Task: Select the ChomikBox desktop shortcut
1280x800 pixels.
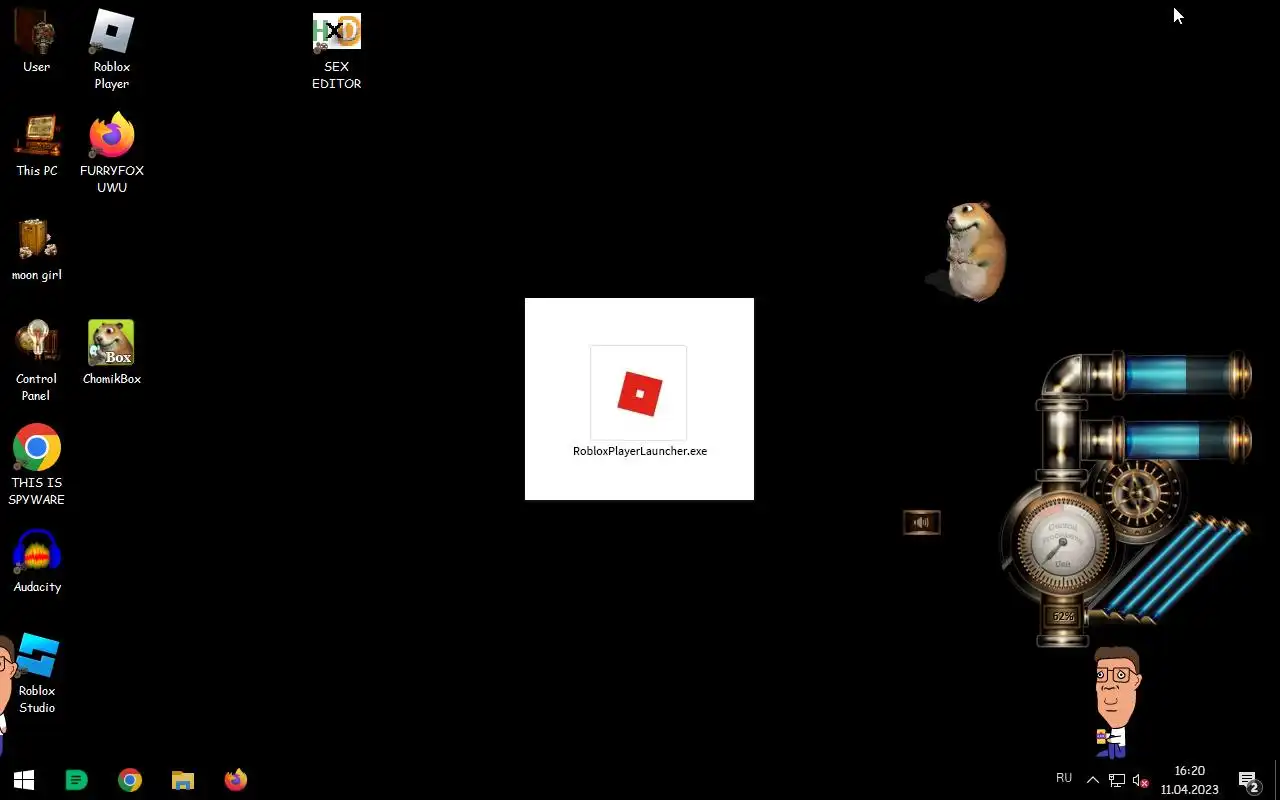Action: pos(112,352)
